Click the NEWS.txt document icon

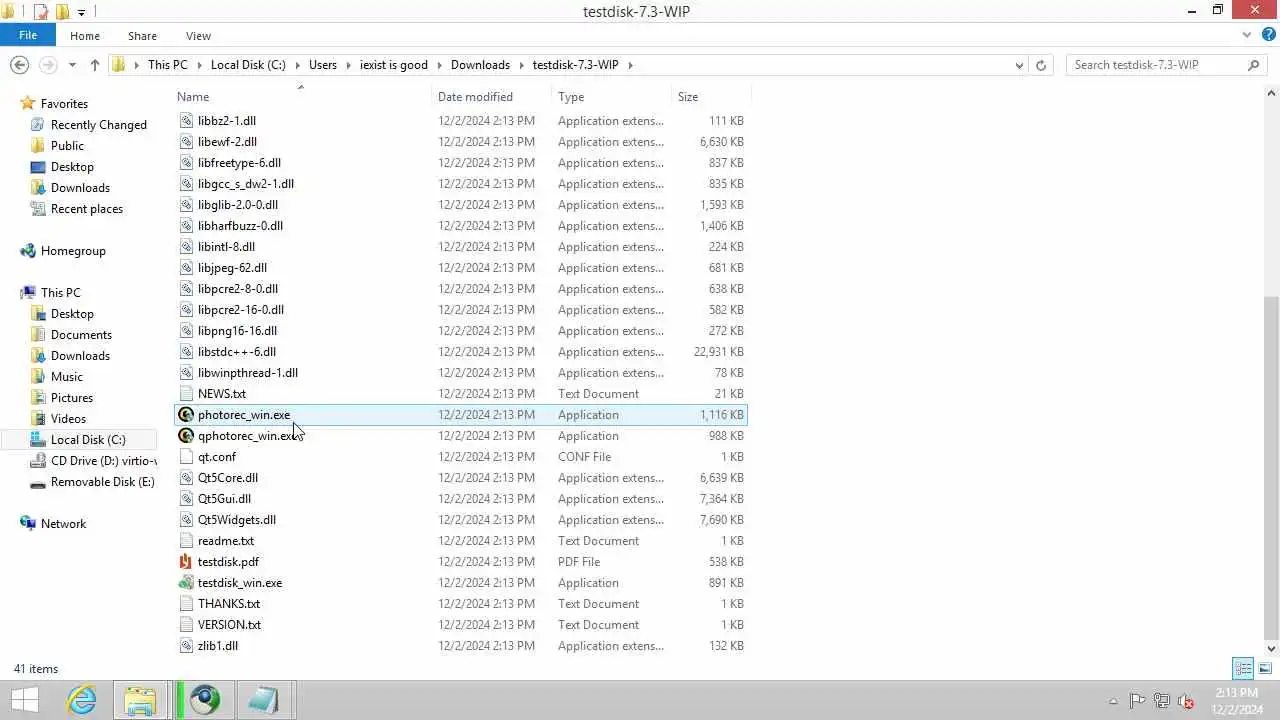point(186,394)
